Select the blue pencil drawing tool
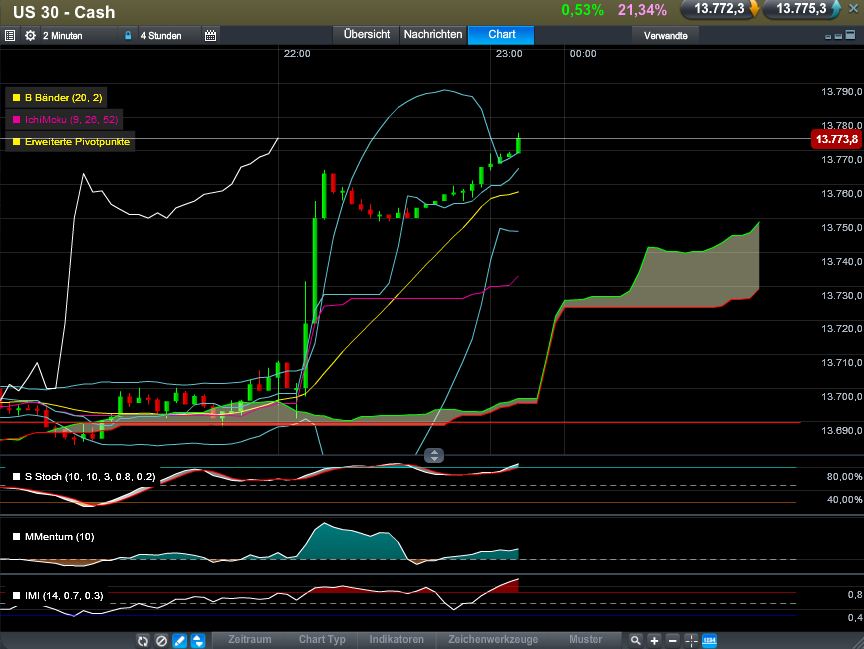Screen dimensions: 864x649 (180, 640)
